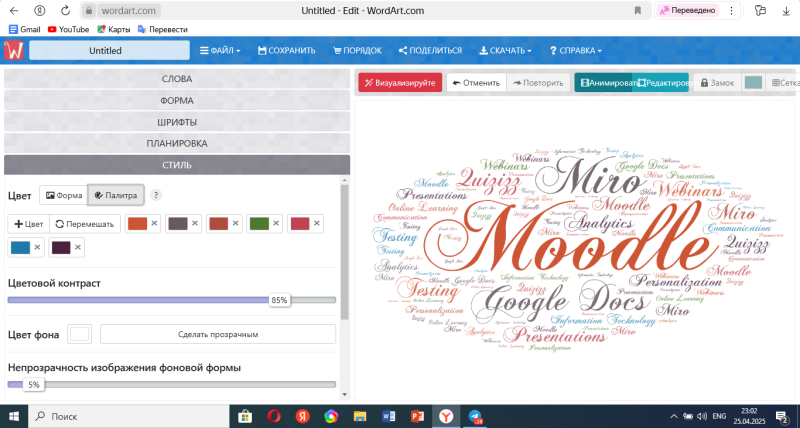Open the Справка dropdown menu

pyautogui.click(x=575, y=50)
